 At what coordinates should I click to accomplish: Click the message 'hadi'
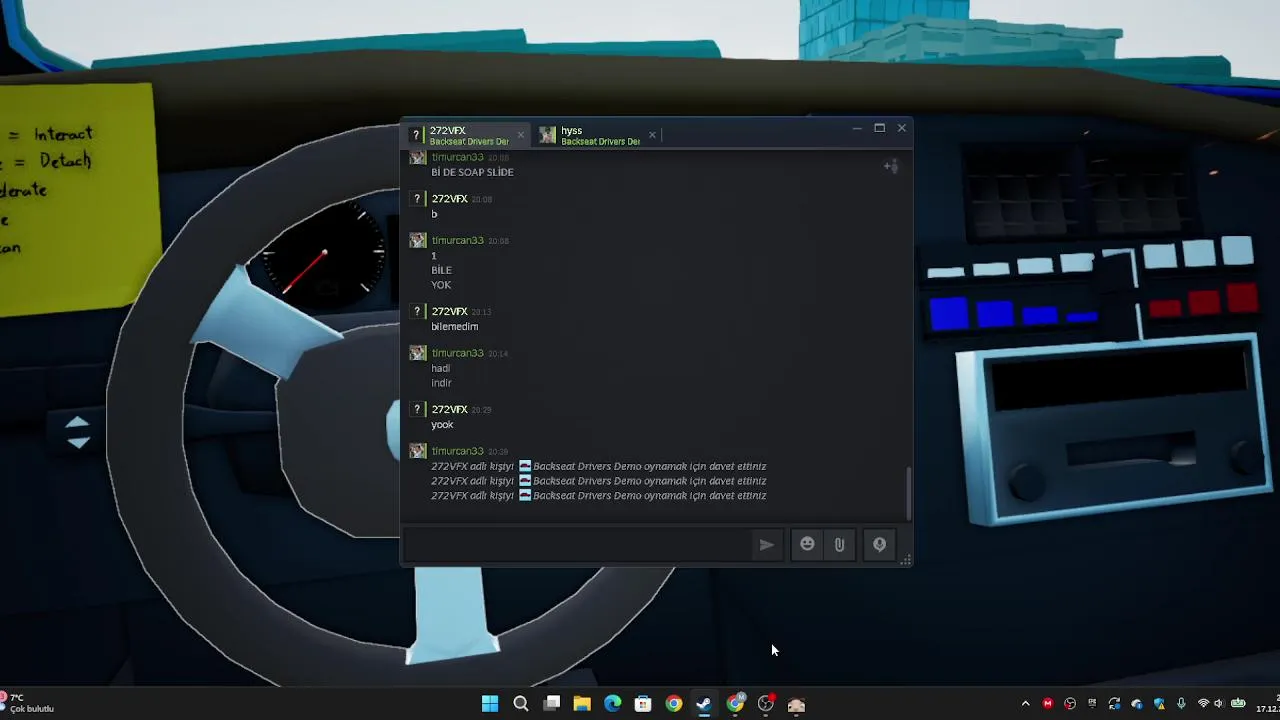(x=440, y=368)
